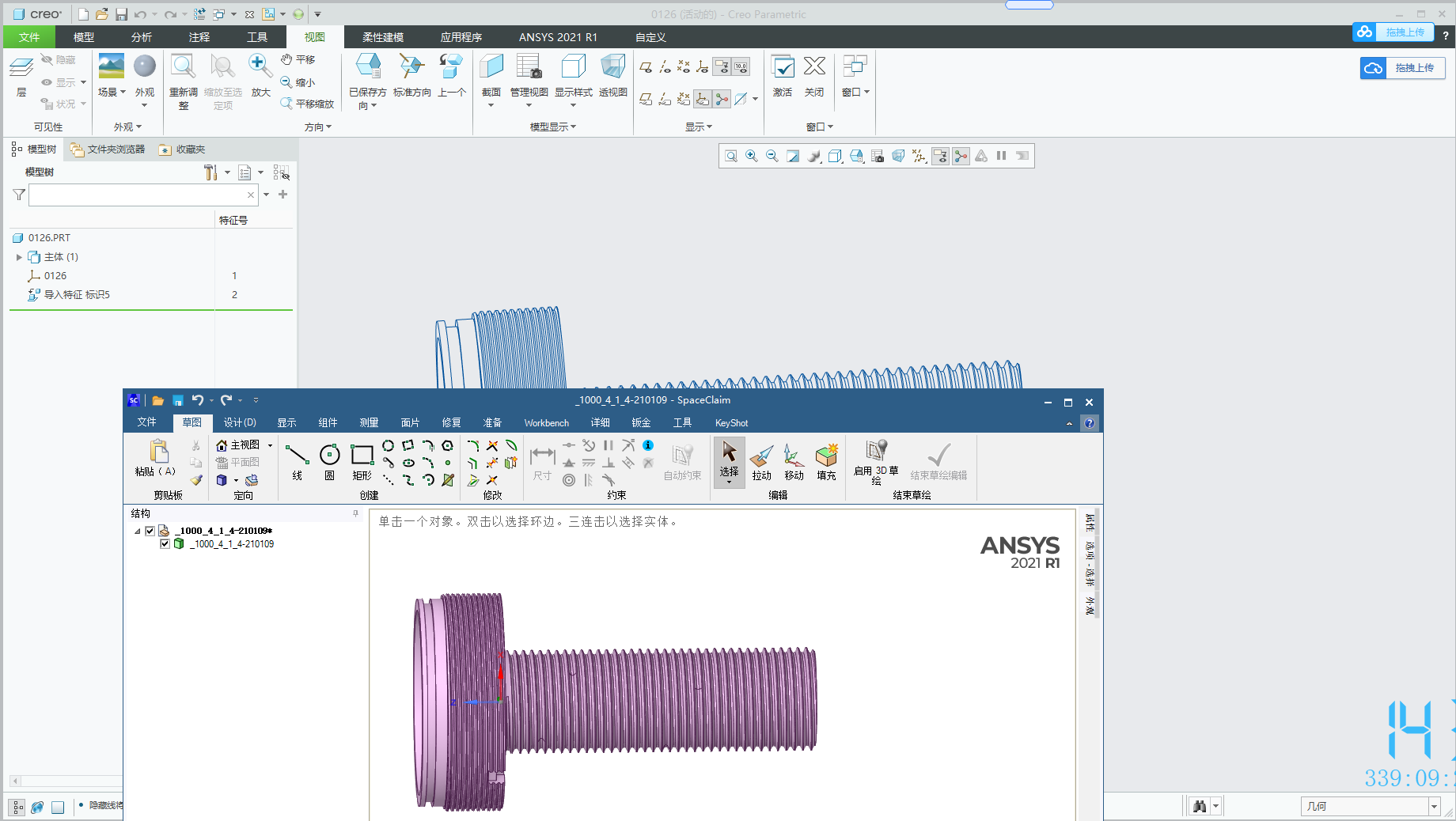The height and width of the screenshot is (821, 1456).
Task: Click the model tree search field
Action: click(x=138, y=195)
